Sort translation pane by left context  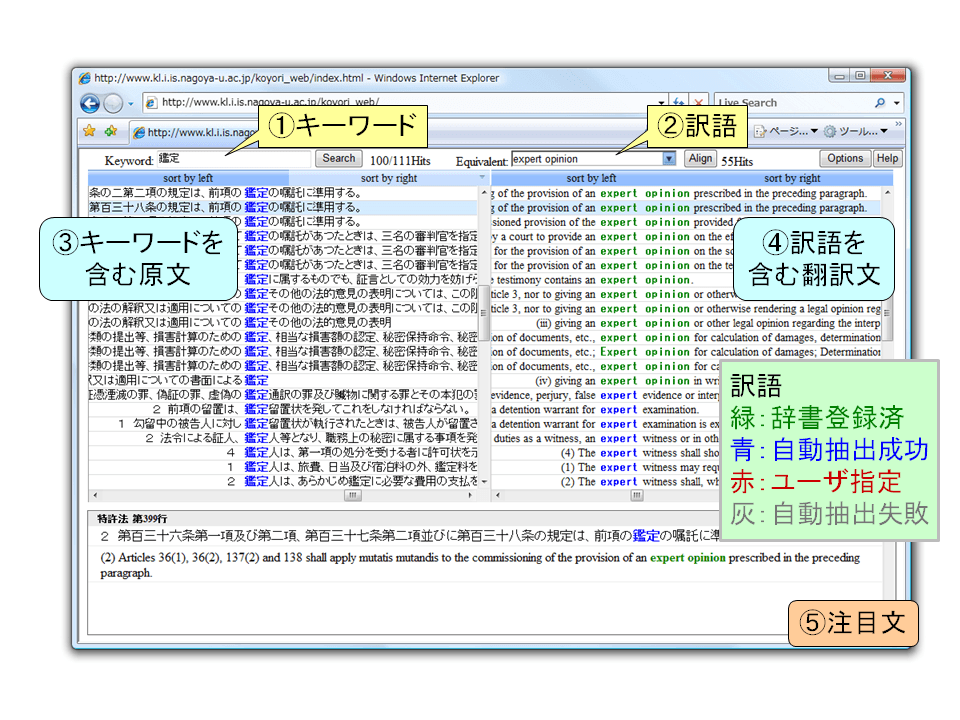coord(591,178)
